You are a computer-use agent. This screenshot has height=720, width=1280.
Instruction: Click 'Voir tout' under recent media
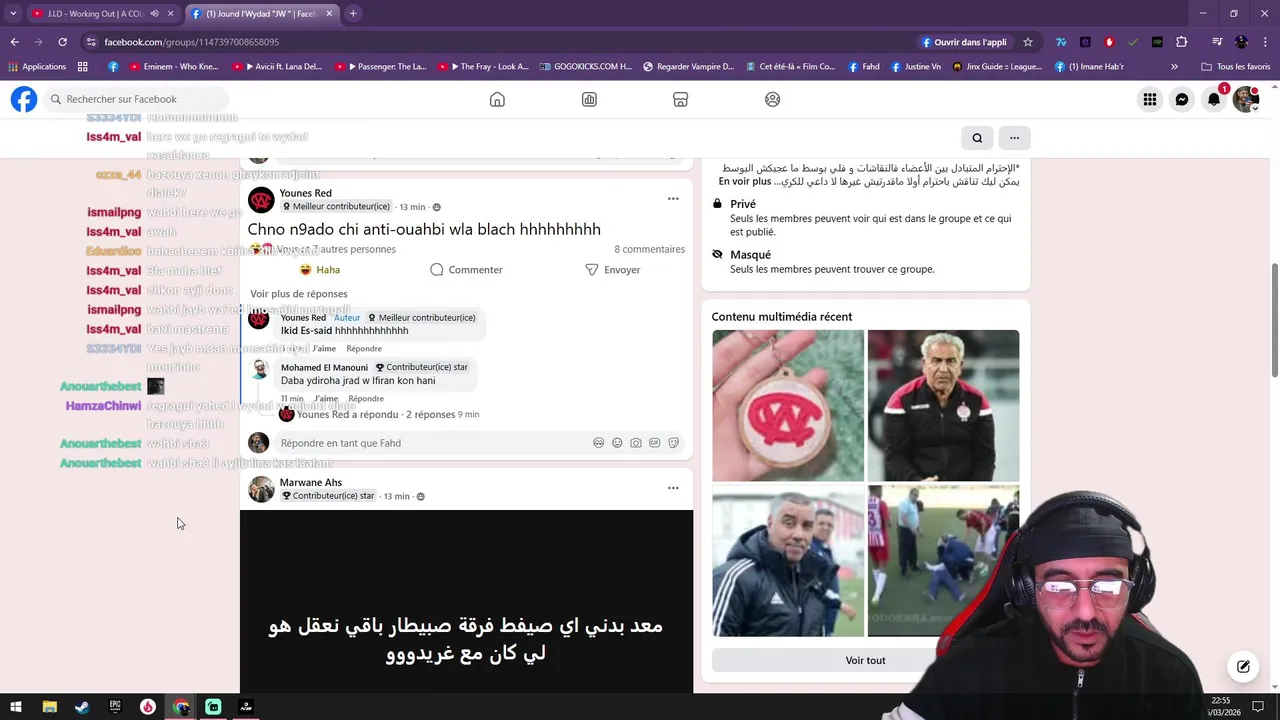[866, 660]
